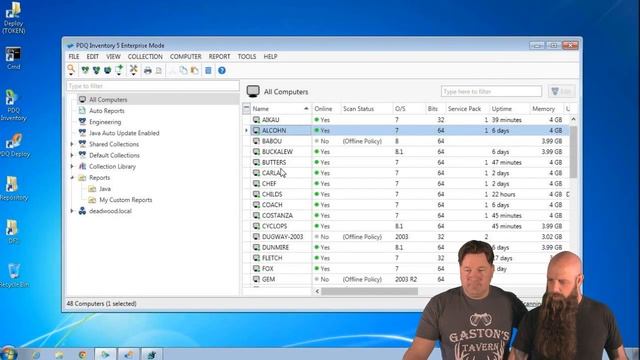
Task: Click the second green collection icon in toolbar
Action: [x=96, y=70]
